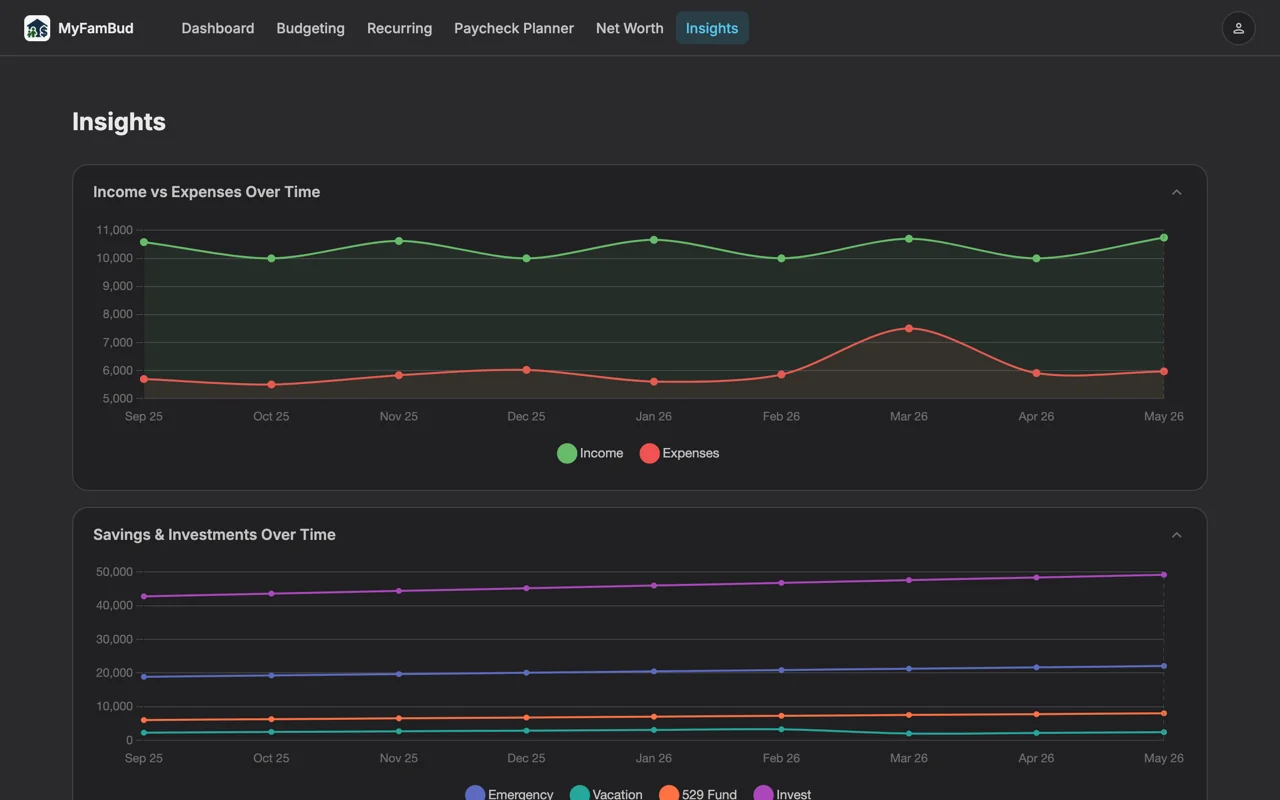Select the Insights tab

712,28
